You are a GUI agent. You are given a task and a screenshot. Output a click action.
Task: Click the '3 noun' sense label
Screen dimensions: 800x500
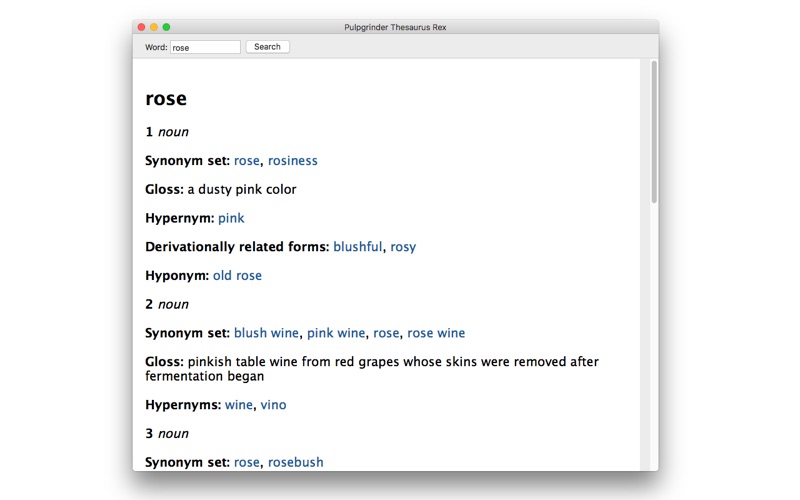[167, 434]
